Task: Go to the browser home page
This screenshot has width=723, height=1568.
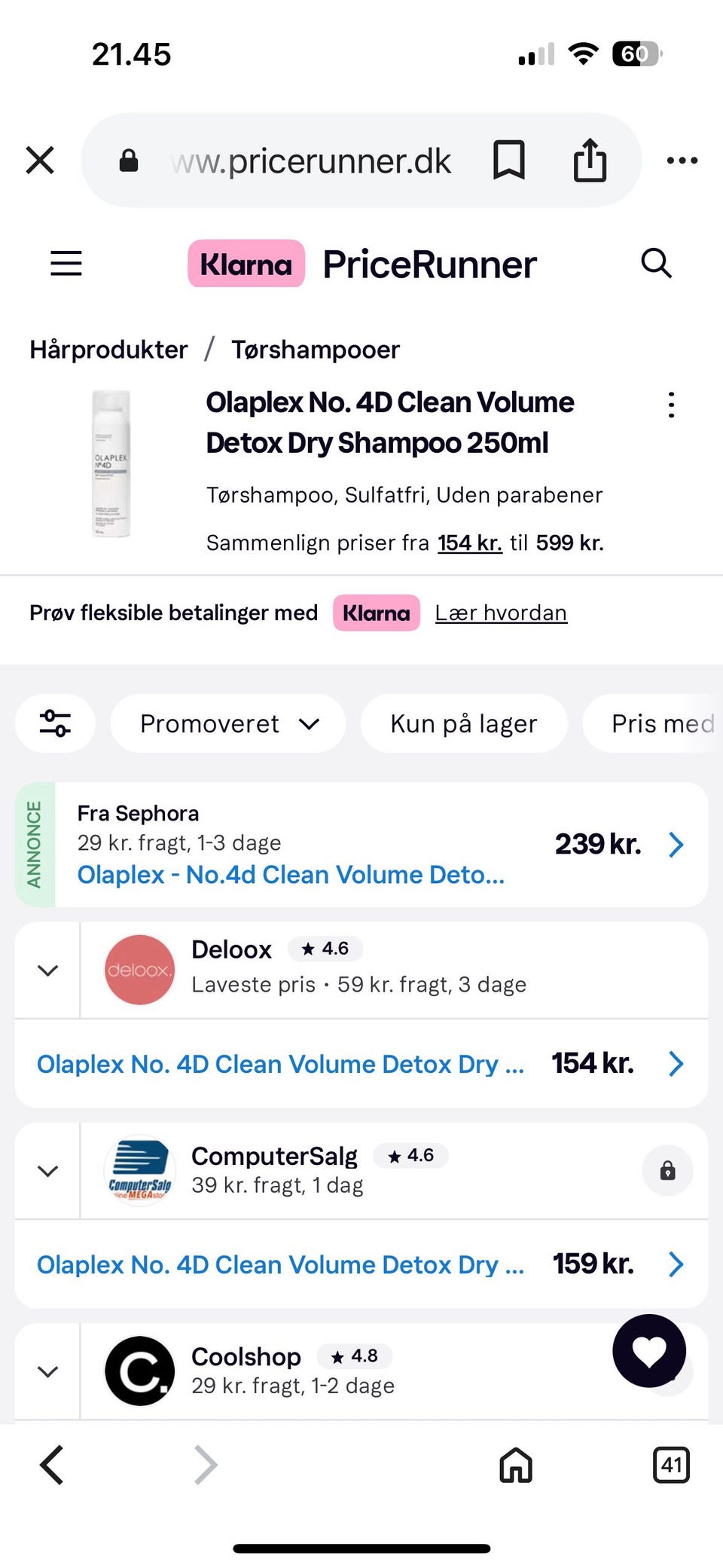Action: click(x=516, y=1465)
